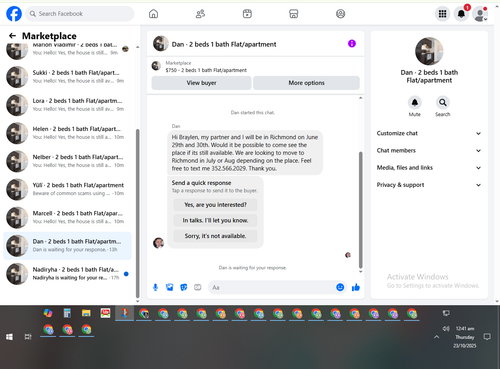Select the Dan conversation in the list
Image resolution: width=500 pixels, height=369 pixels.
67,246
